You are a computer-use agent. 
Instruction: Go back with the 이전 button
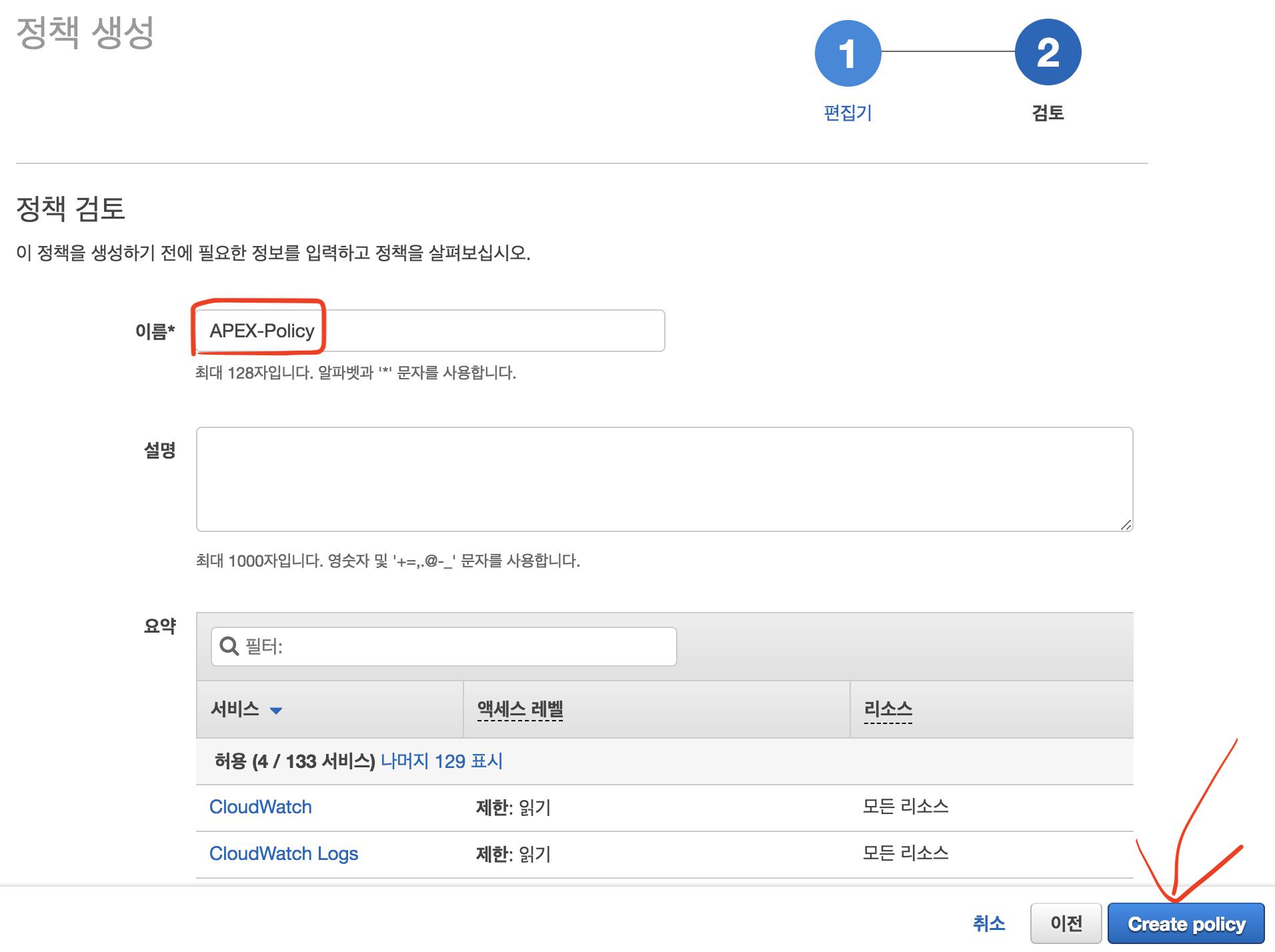(x=1066, y=923)
